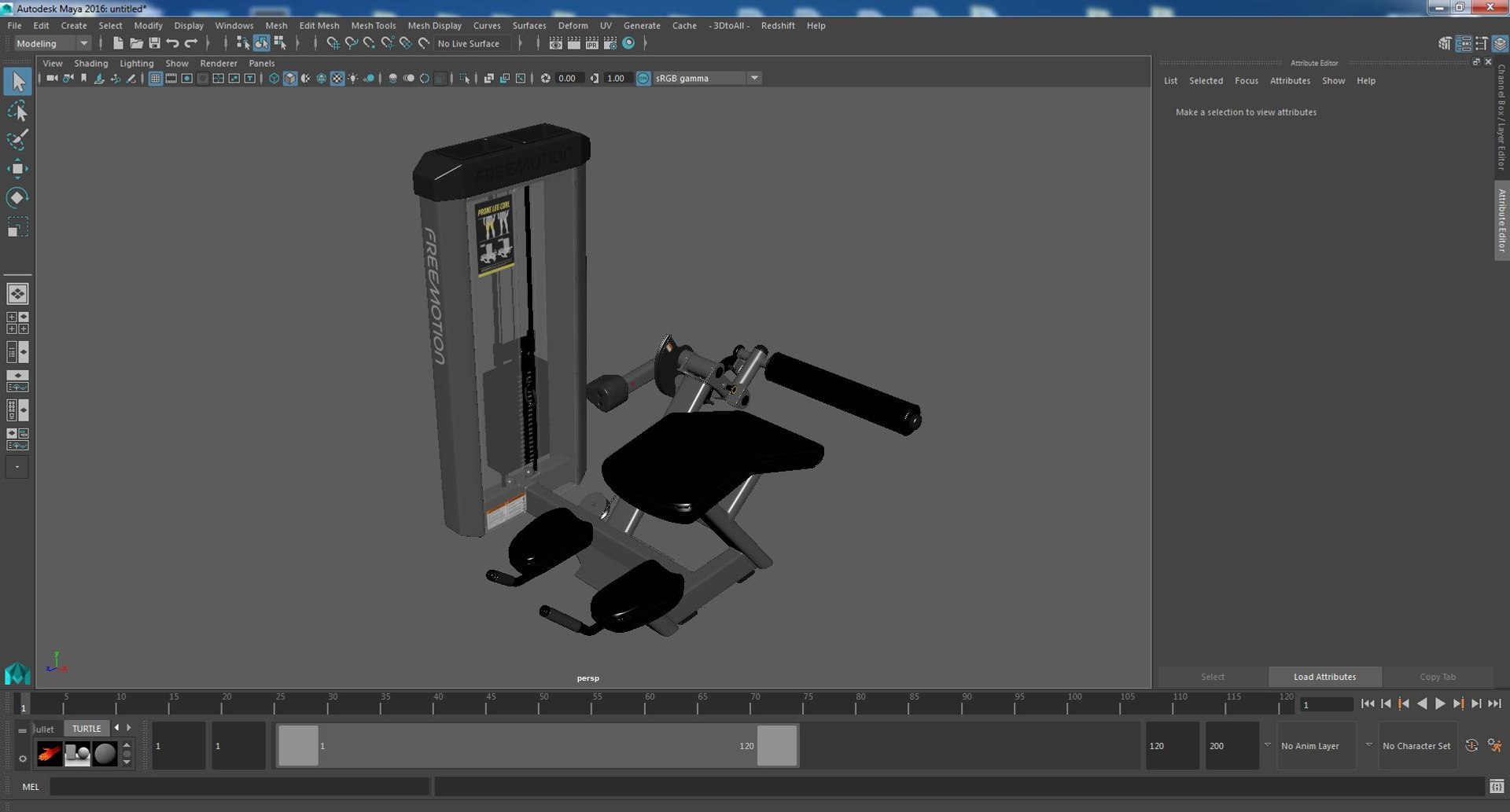Switch to the TURTLE shelf tab
Image resolution: width=1510 pixels, height=812 pixels.
pyautogui.click(x=87, y=729)
